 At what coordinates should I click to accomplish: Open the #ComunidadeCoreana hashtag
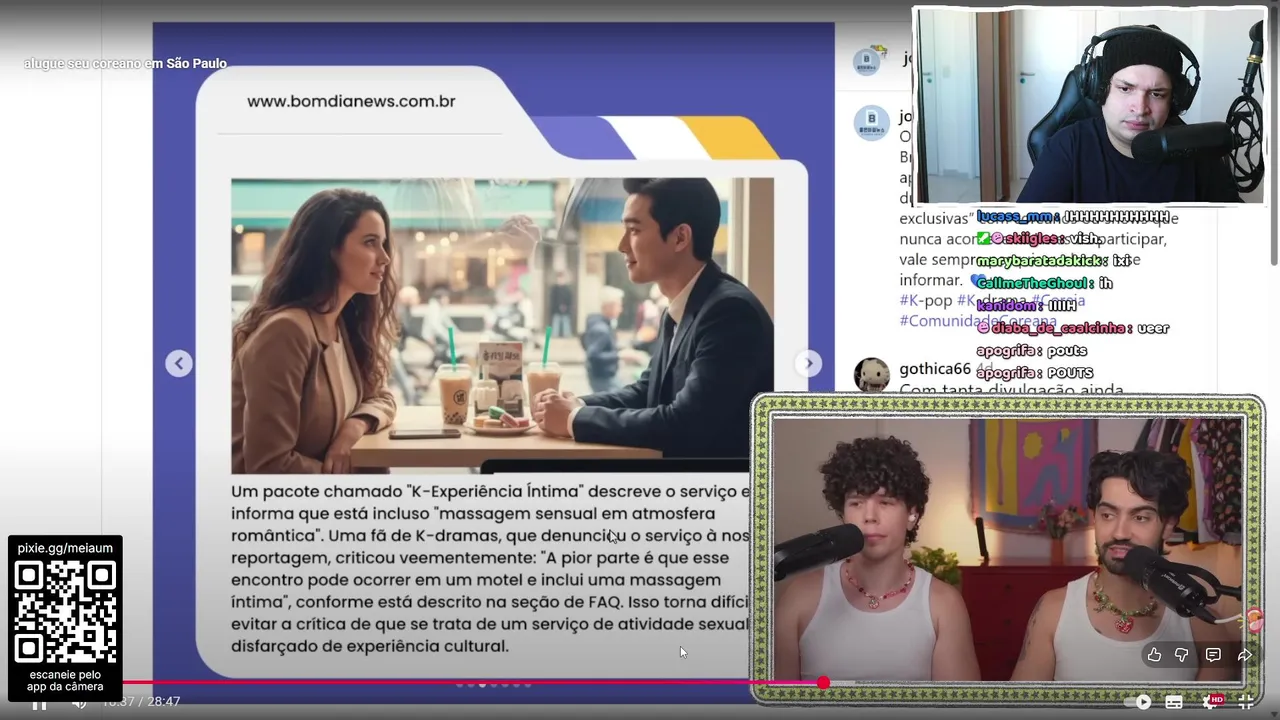point(978,321)
